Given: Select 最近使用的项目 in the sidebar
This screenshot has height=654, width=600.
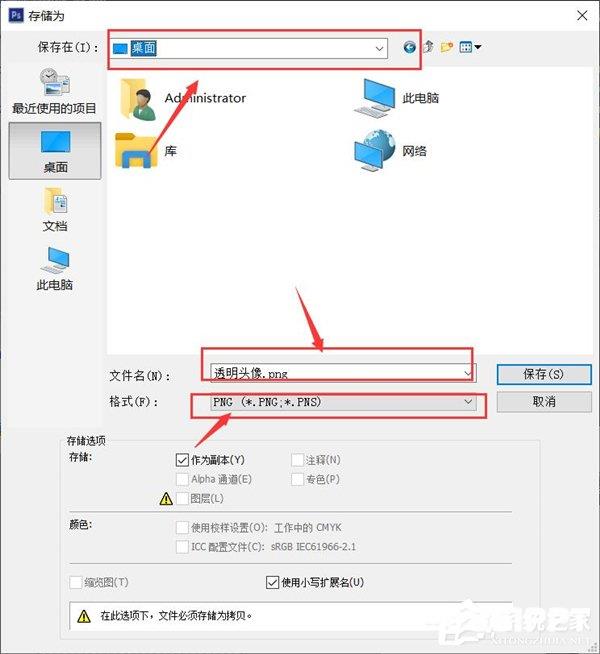Looking at the screenshot, I should 54,91.
